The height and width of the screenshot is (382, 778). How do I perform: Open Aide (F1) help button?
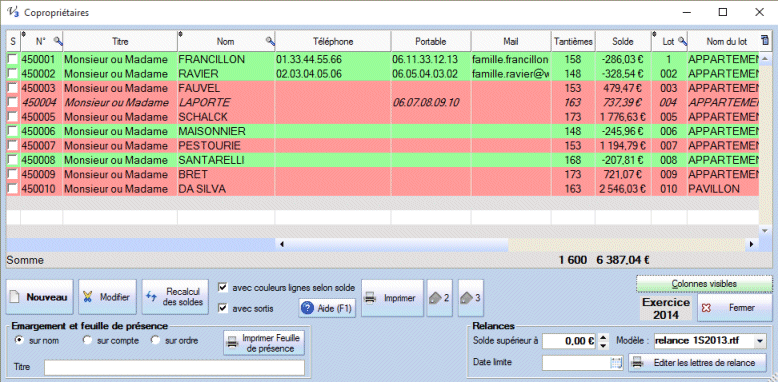[327, 308]
